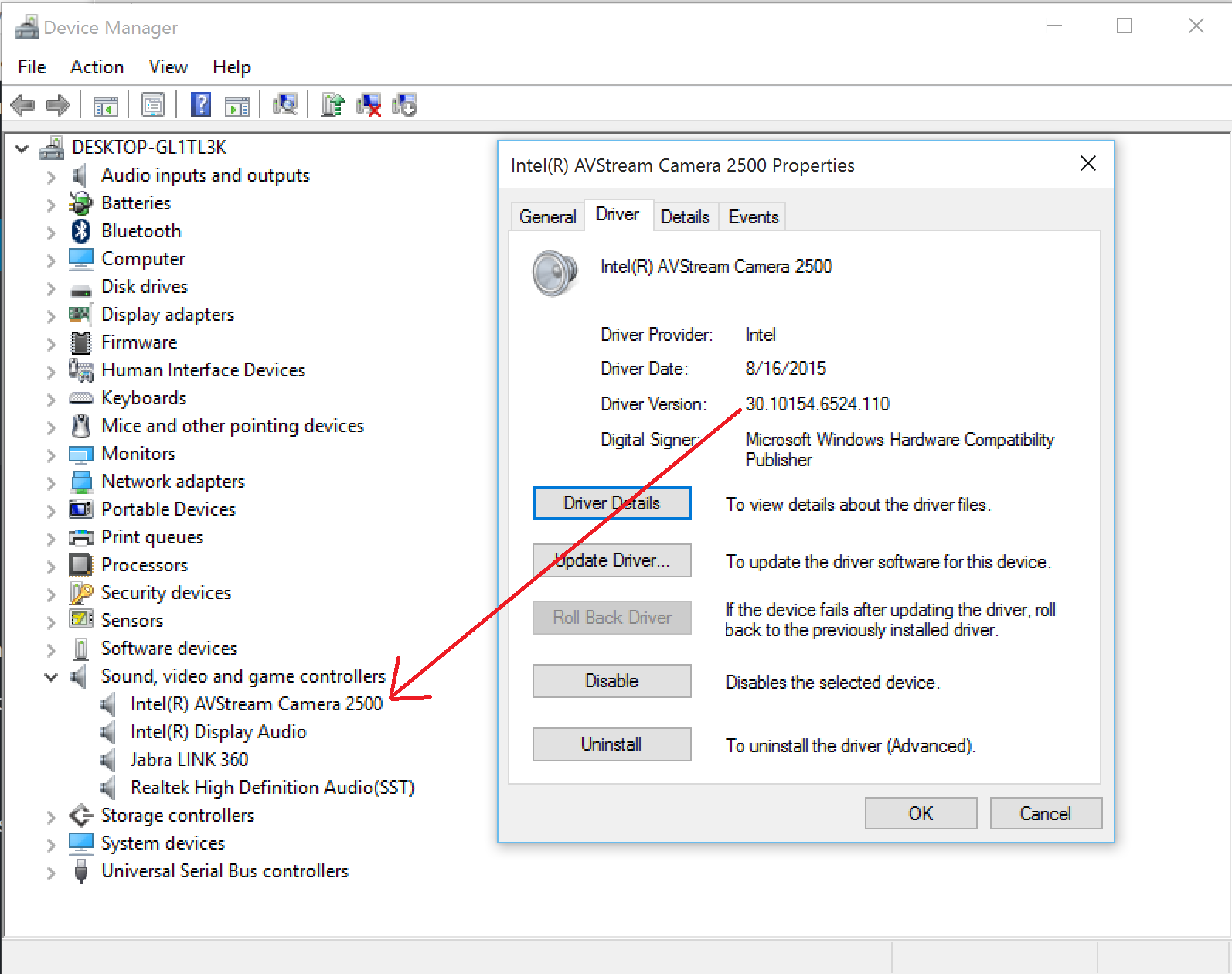Click the Portable Devices category icon
This screenshot has width=1232, height=974.
point(80,509)
